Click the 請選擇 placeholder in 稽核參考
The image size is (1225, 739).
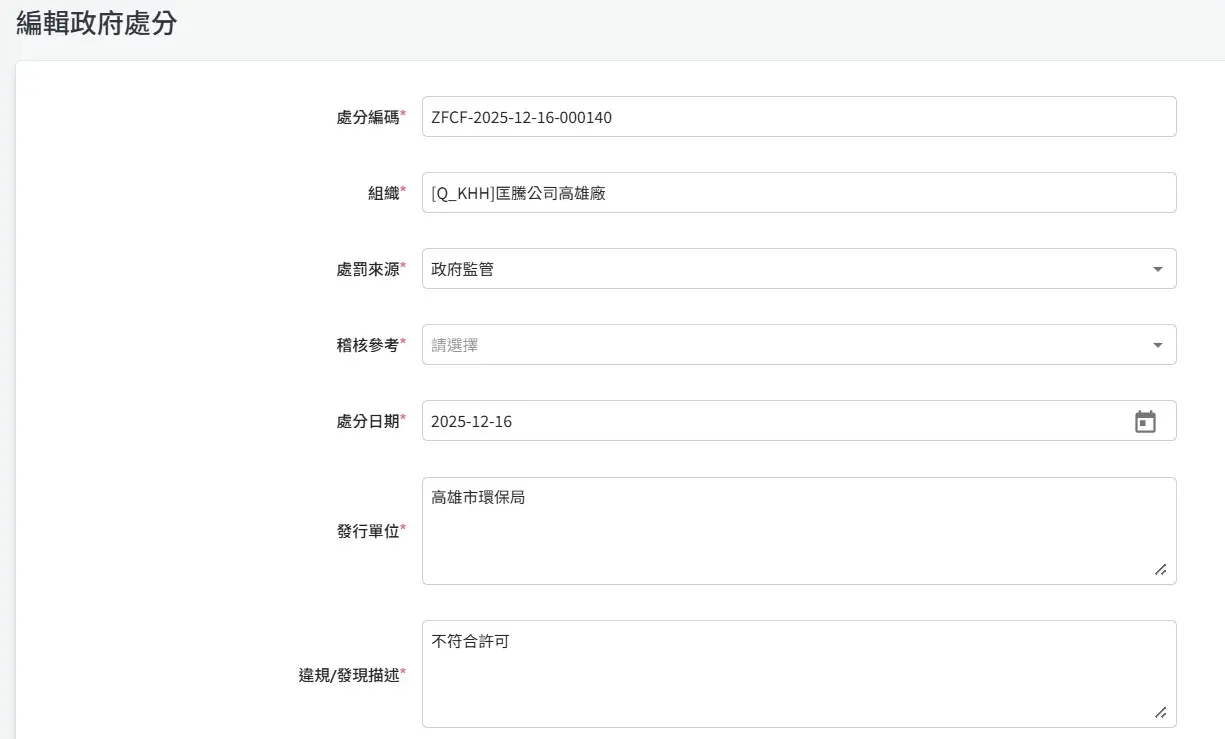point(454,345)
